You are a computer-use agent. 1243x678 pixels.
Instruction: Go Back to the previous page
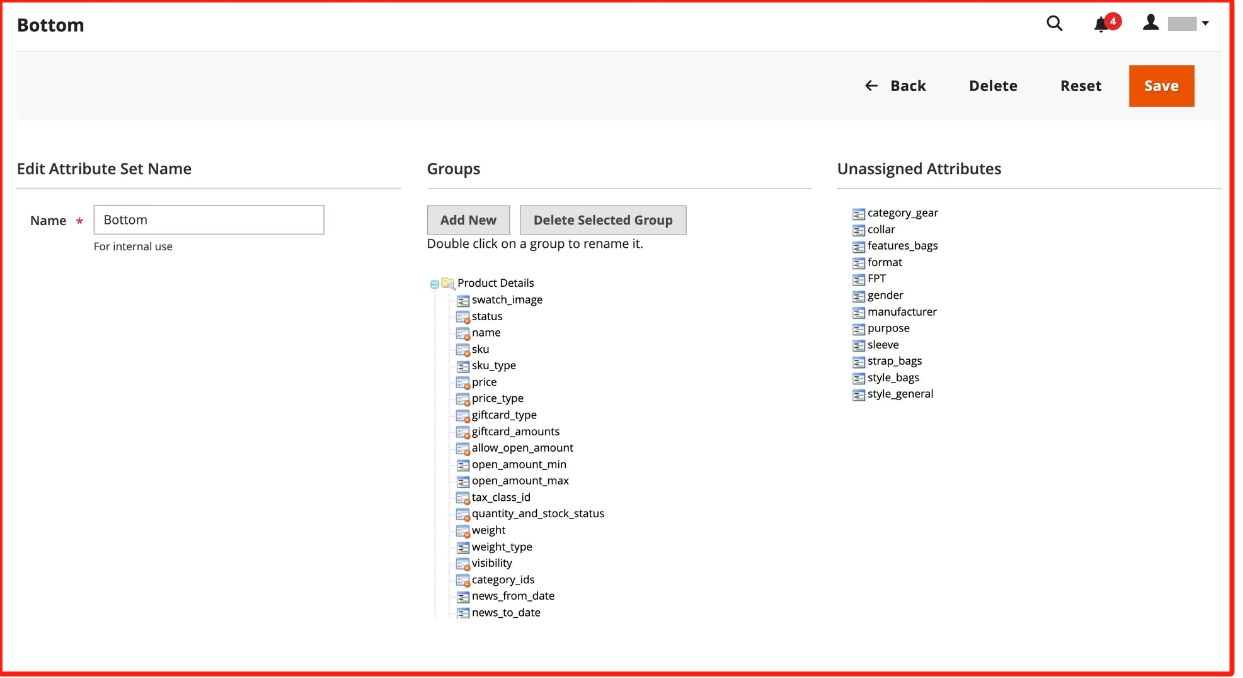896,86
